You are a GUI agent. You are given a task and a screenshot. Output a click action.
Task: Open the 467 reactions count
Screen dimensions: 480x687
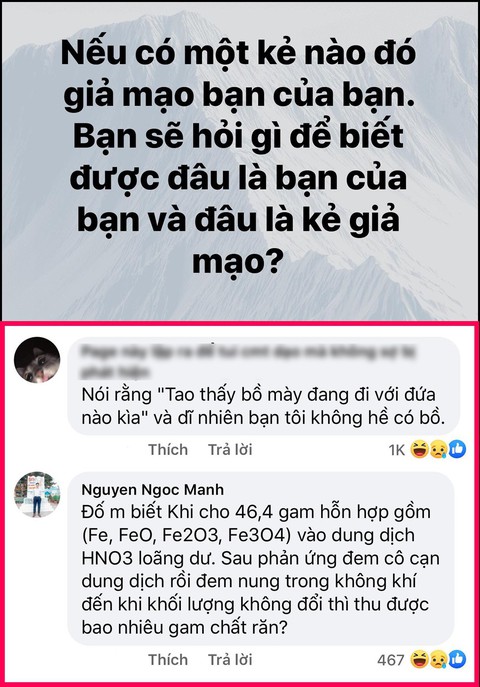click(x=391, y=660)
